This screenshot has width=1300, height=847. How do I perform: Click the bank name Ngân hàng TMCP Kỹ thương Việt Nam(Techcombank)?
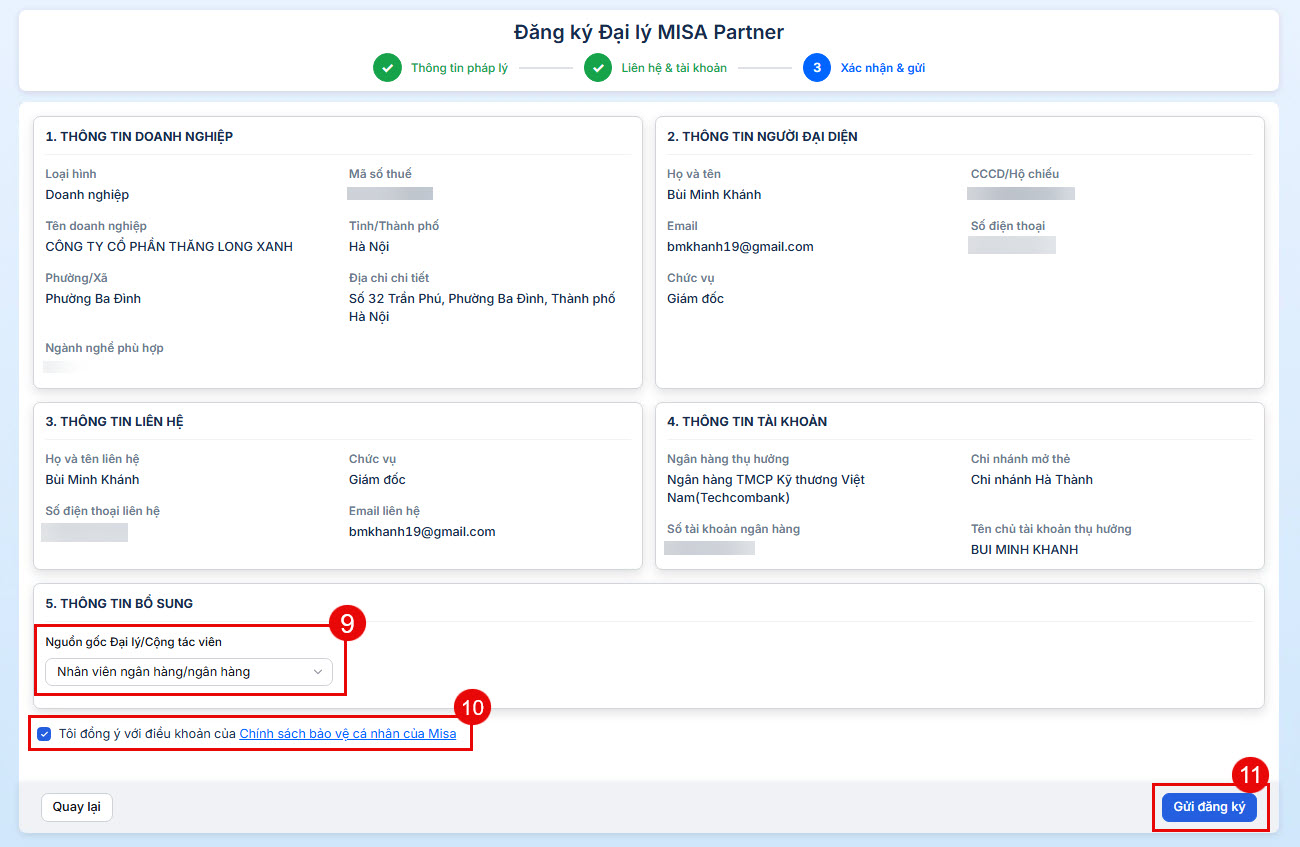[766, 489]
